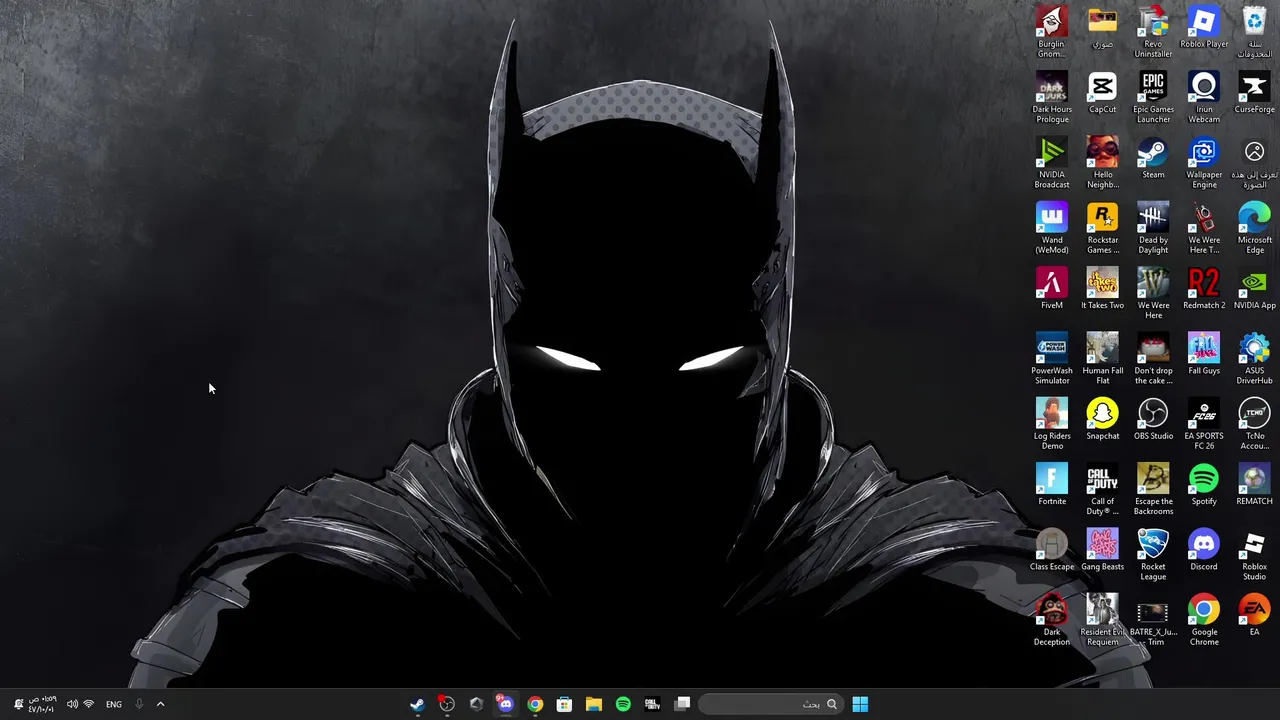The image size is (1280, 720).
Task: Open the taskbar clock and date
Action: (x=42, y=704)
